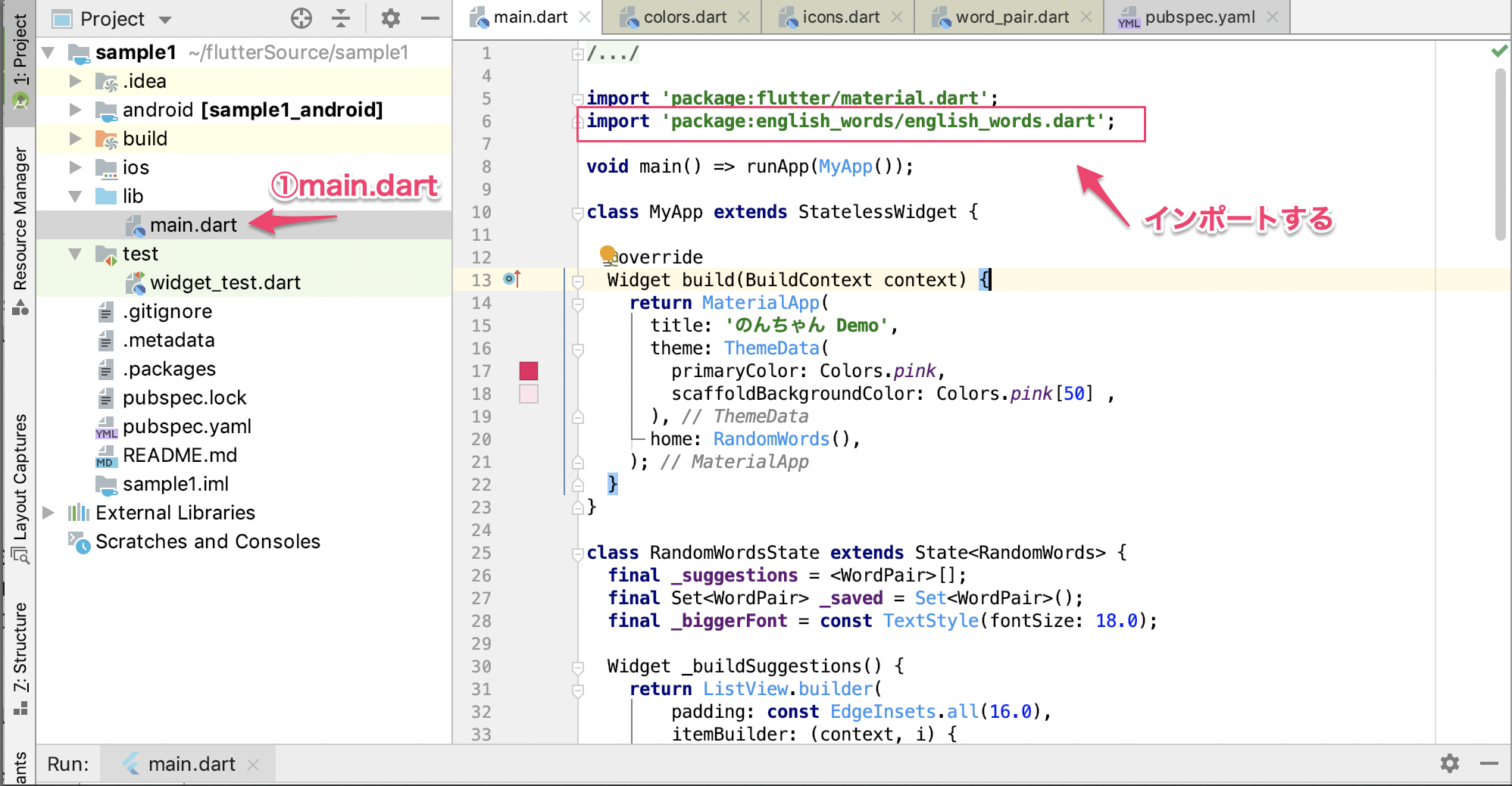1512x786 pixels.
Task: Switch to the word_pair.dart tab
Action: (1011, 17)
